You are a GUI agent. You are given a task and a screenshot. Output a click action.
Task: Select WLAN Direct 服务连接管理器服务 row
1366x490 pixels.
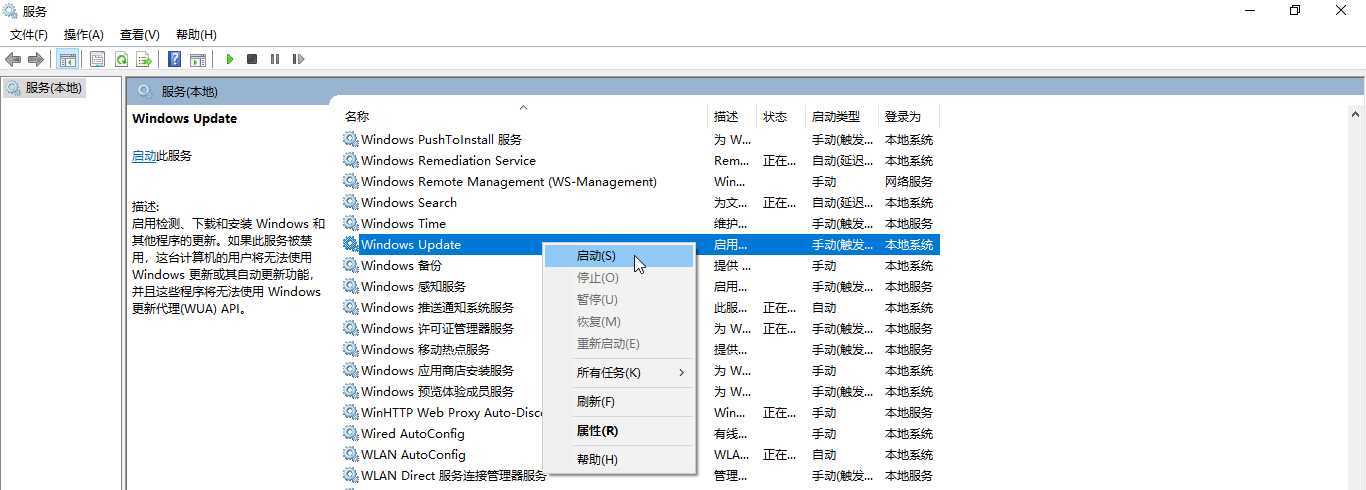[x=639, y=475]
